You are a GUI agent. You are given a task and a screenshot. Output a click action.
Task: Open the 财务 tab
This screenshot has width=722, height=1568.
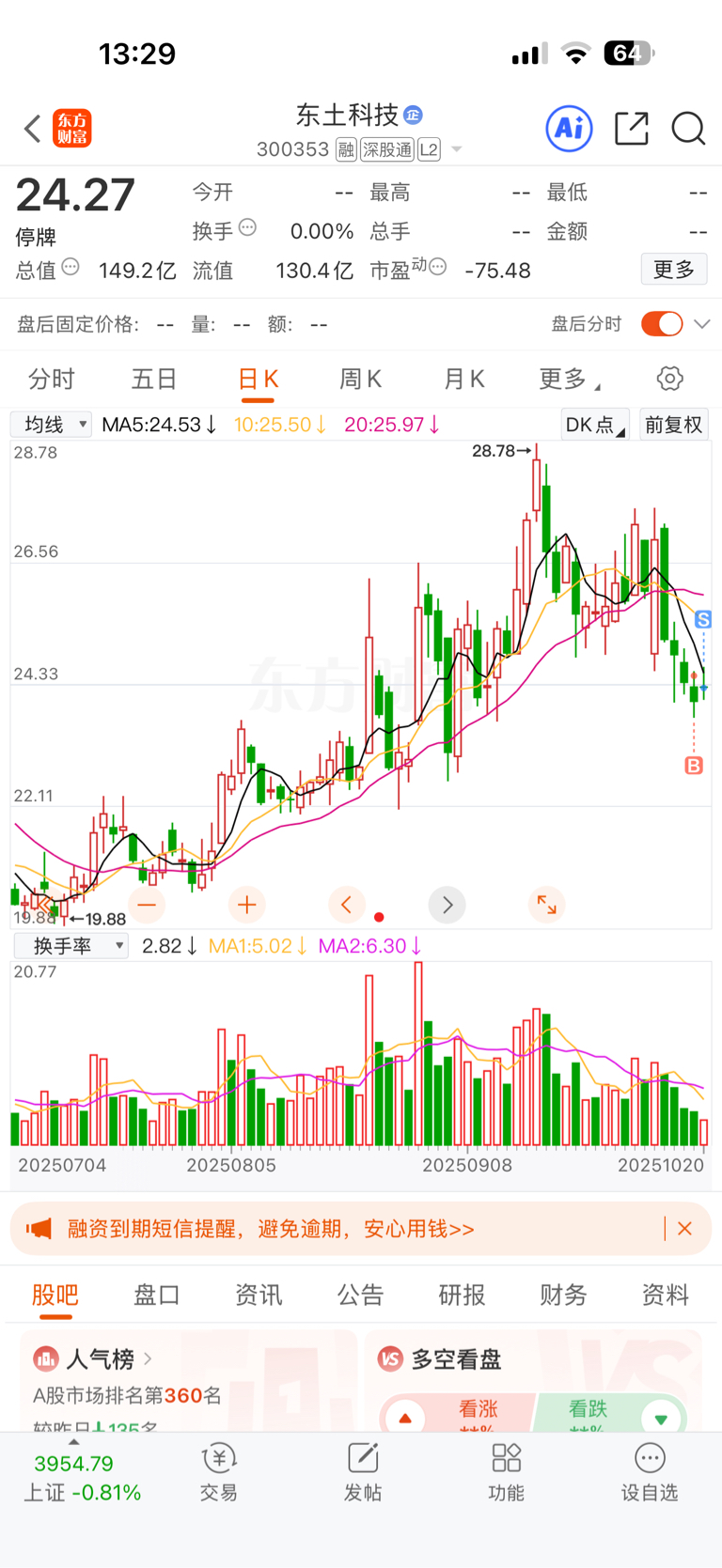563,1295
